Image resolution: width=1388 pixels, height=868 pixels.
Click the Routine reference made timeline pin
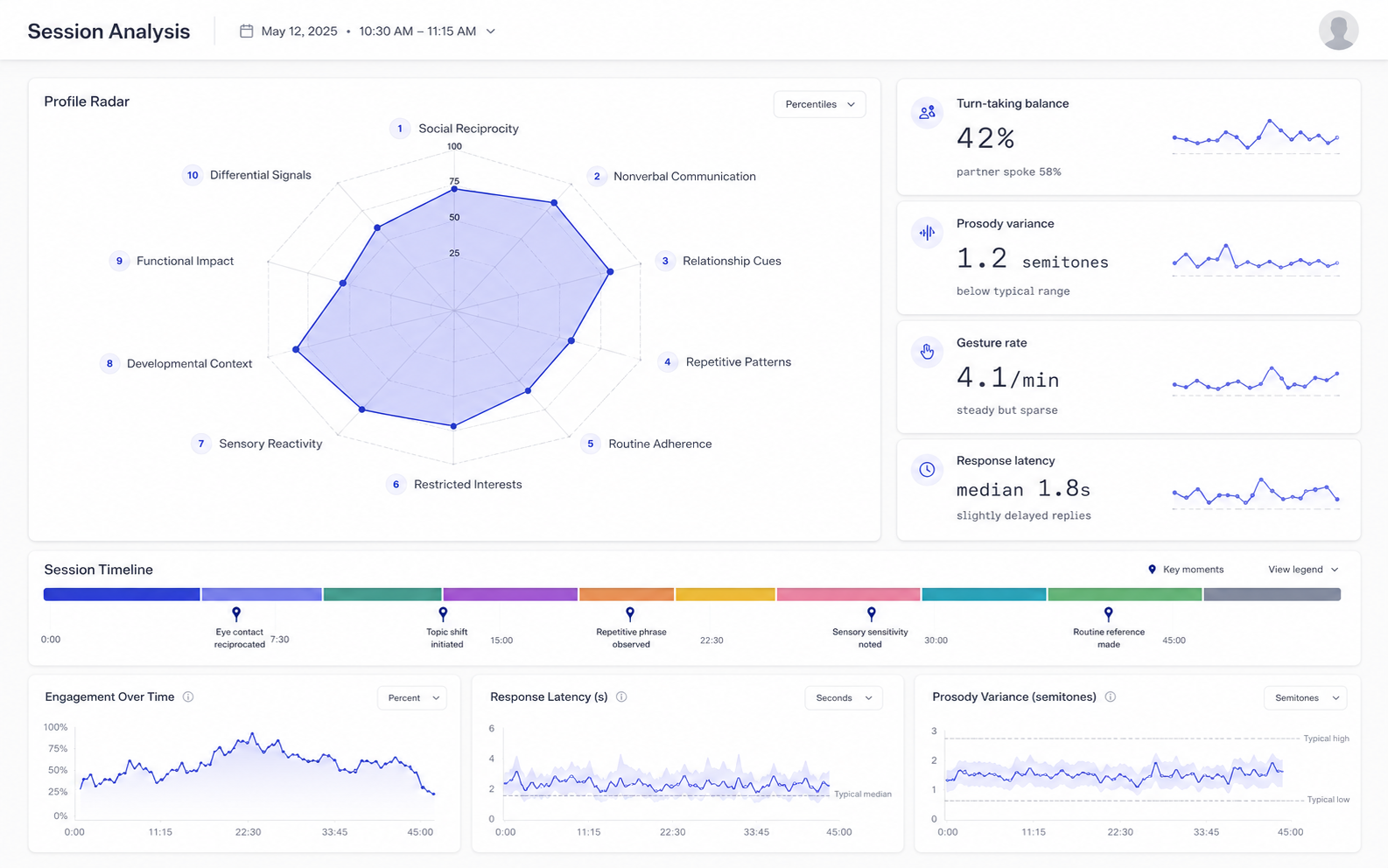(1108, 614)
